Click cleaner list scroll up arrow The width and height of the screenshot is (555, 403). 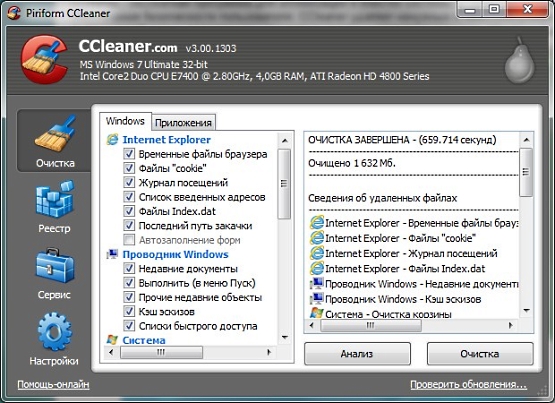285,141
